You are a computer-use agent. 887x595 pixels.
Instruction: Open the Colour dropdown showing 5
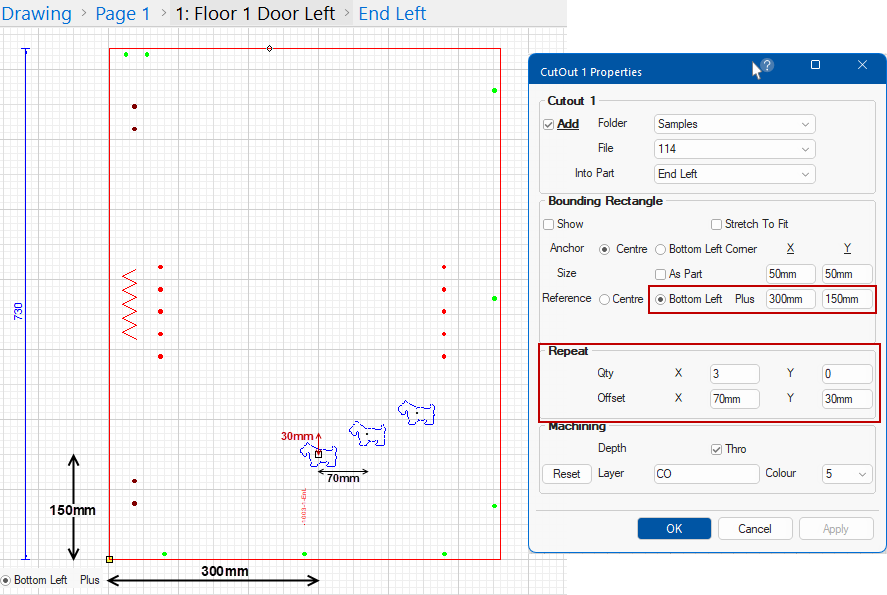pyautogui.click(x=847, y=474)
